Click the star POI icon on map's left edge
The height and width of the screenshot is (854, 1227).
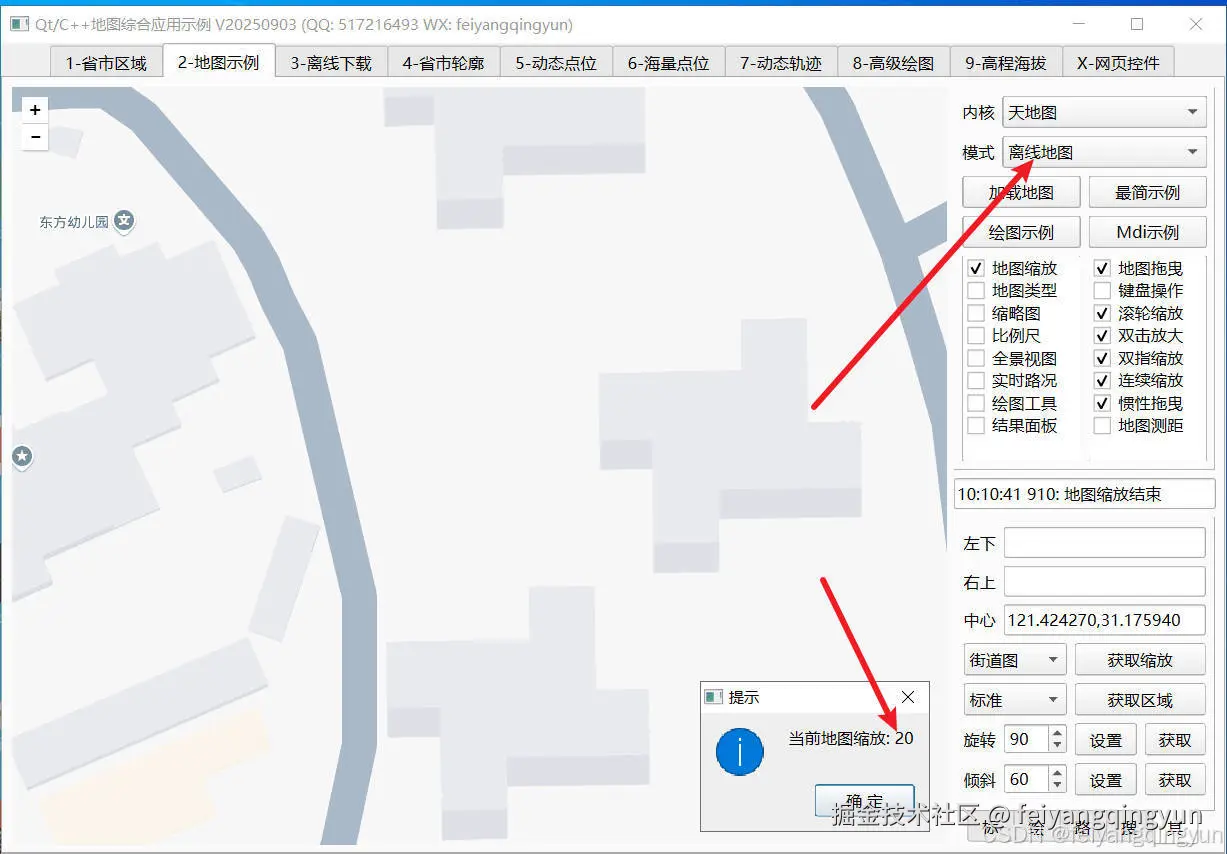22,457
